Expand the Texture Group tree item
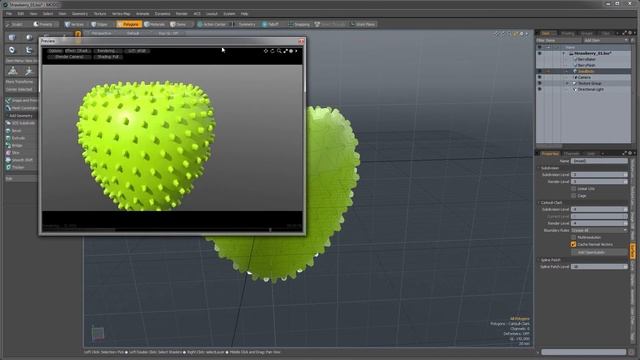The image size is (640, 360). pos(567,83)
